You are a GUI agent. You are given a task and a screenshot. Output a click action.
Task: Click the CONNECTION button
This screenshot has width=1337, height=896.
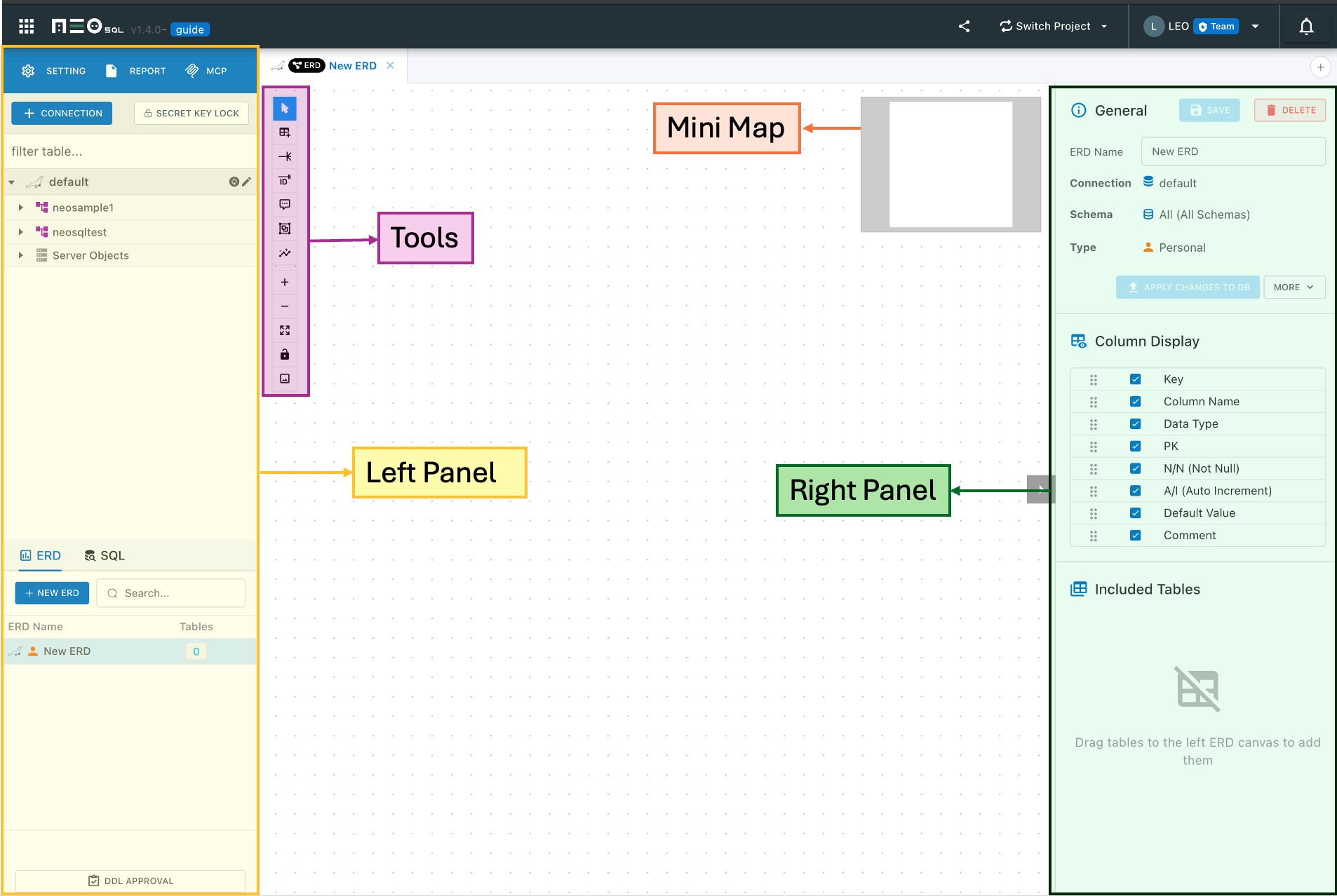click(62, 113)
